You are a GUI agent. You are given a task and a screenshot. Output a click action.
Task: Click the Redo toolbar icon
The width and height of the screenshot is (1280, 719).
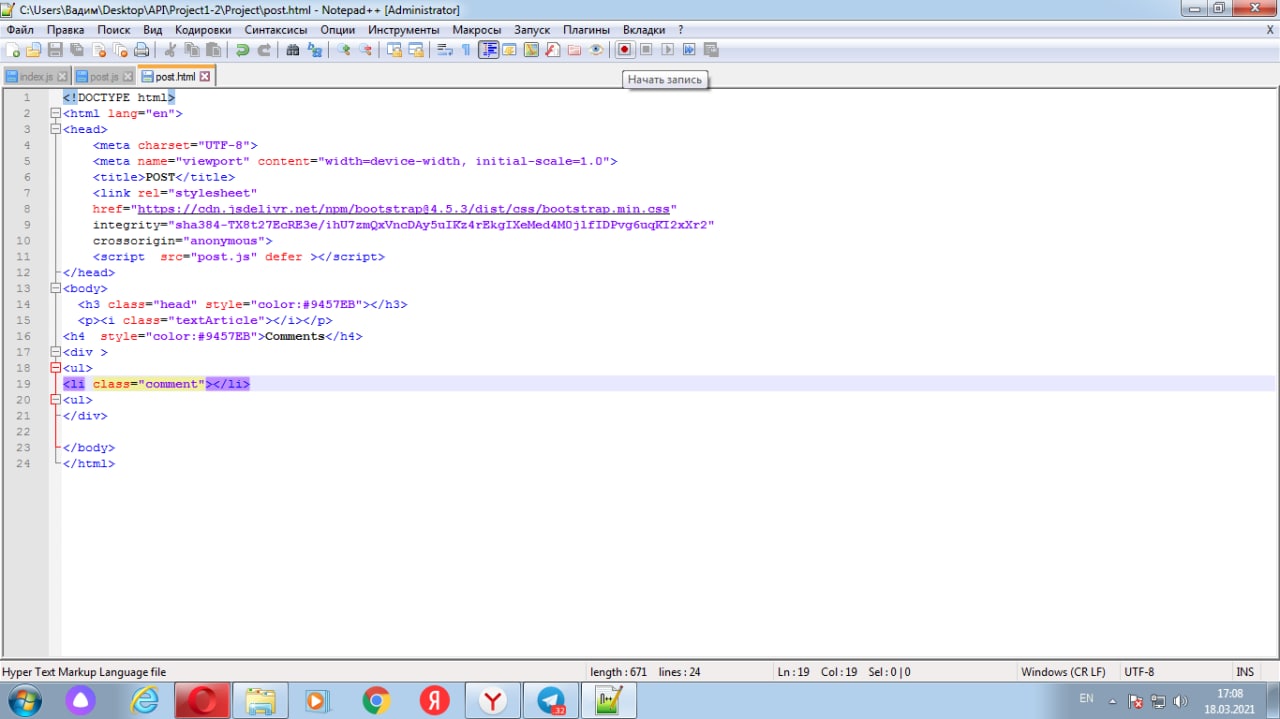coord(264,50)
